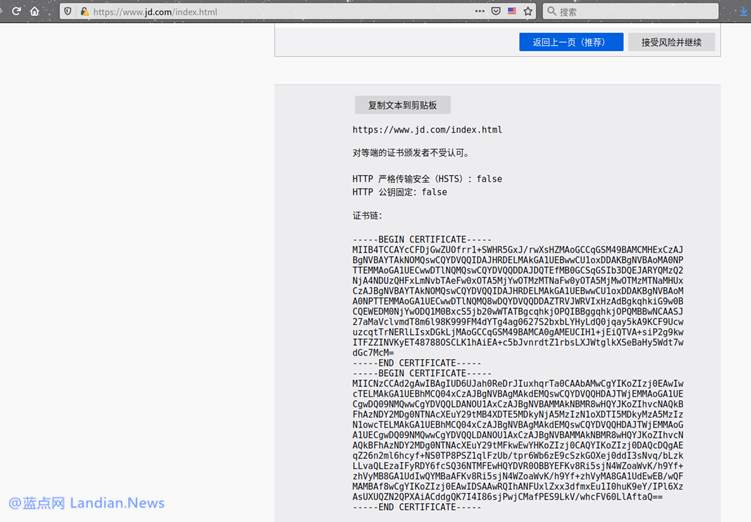The image size is (751, 522).
Task: Click 接受风险并继续 button
Action: pos(671,42)
